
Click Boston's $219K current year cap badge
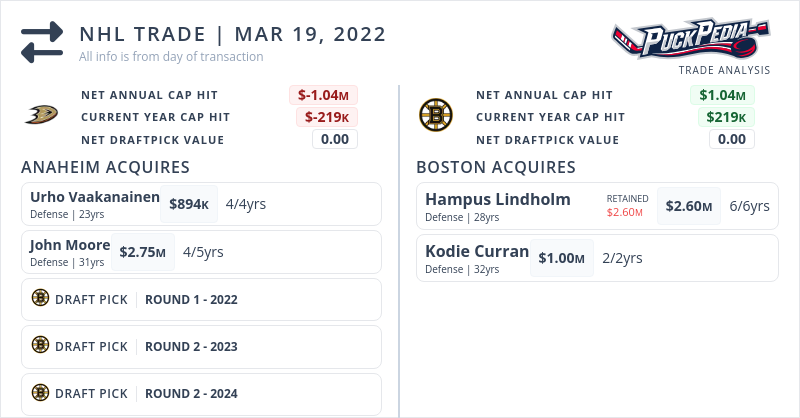(726, 117)
